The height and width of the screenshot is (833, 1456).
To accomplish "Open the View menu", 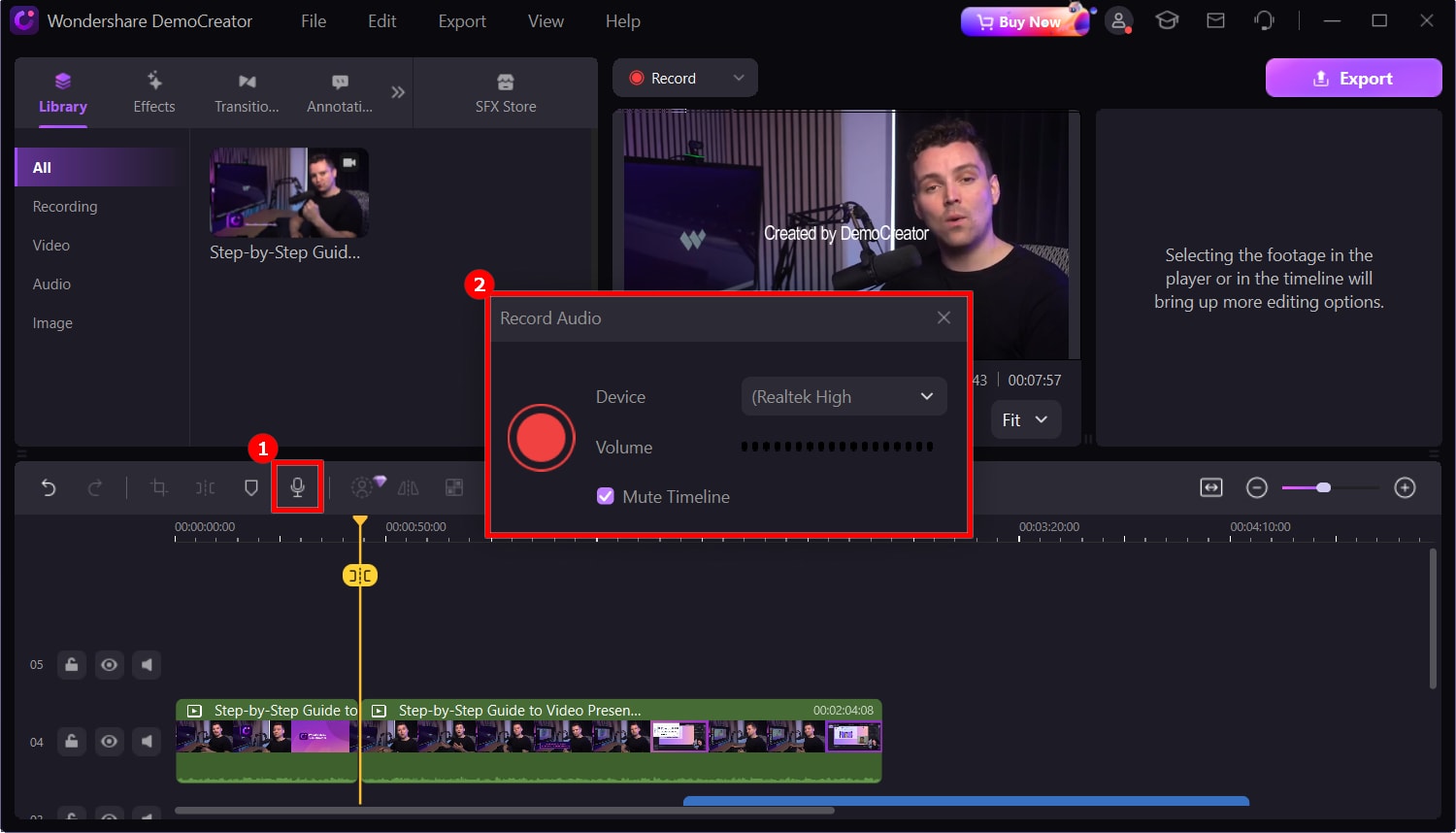I will (x=546, y=20).
